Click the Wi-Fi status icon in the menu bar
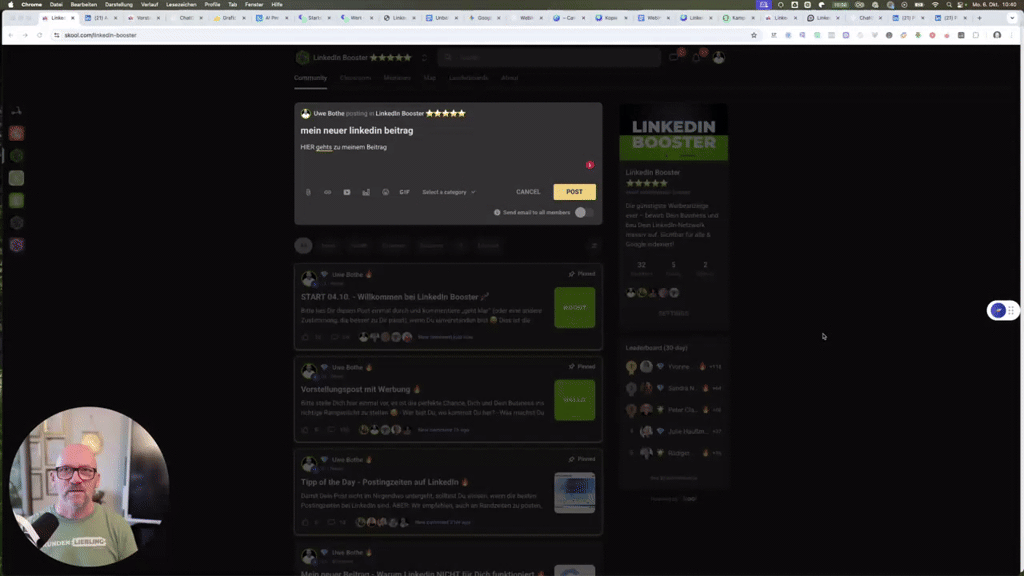 (x=935, y=5)
